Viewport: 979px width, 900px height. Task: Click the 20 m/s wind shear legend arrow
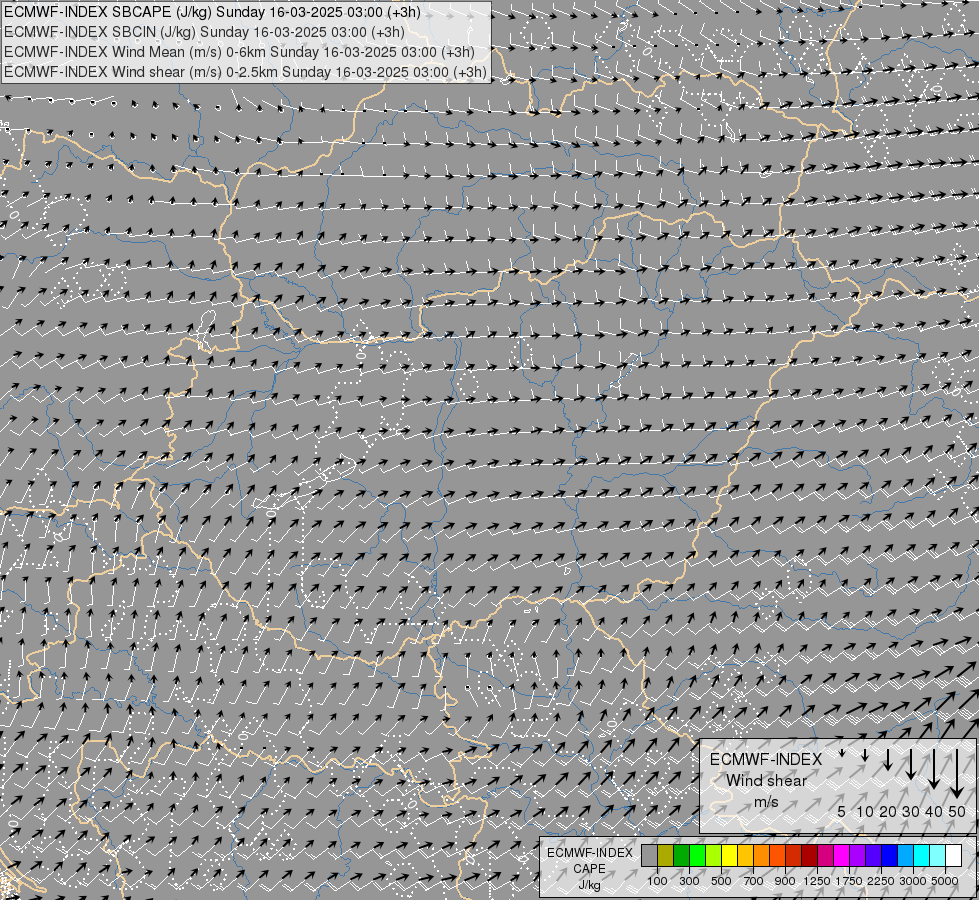click(888, 759)
